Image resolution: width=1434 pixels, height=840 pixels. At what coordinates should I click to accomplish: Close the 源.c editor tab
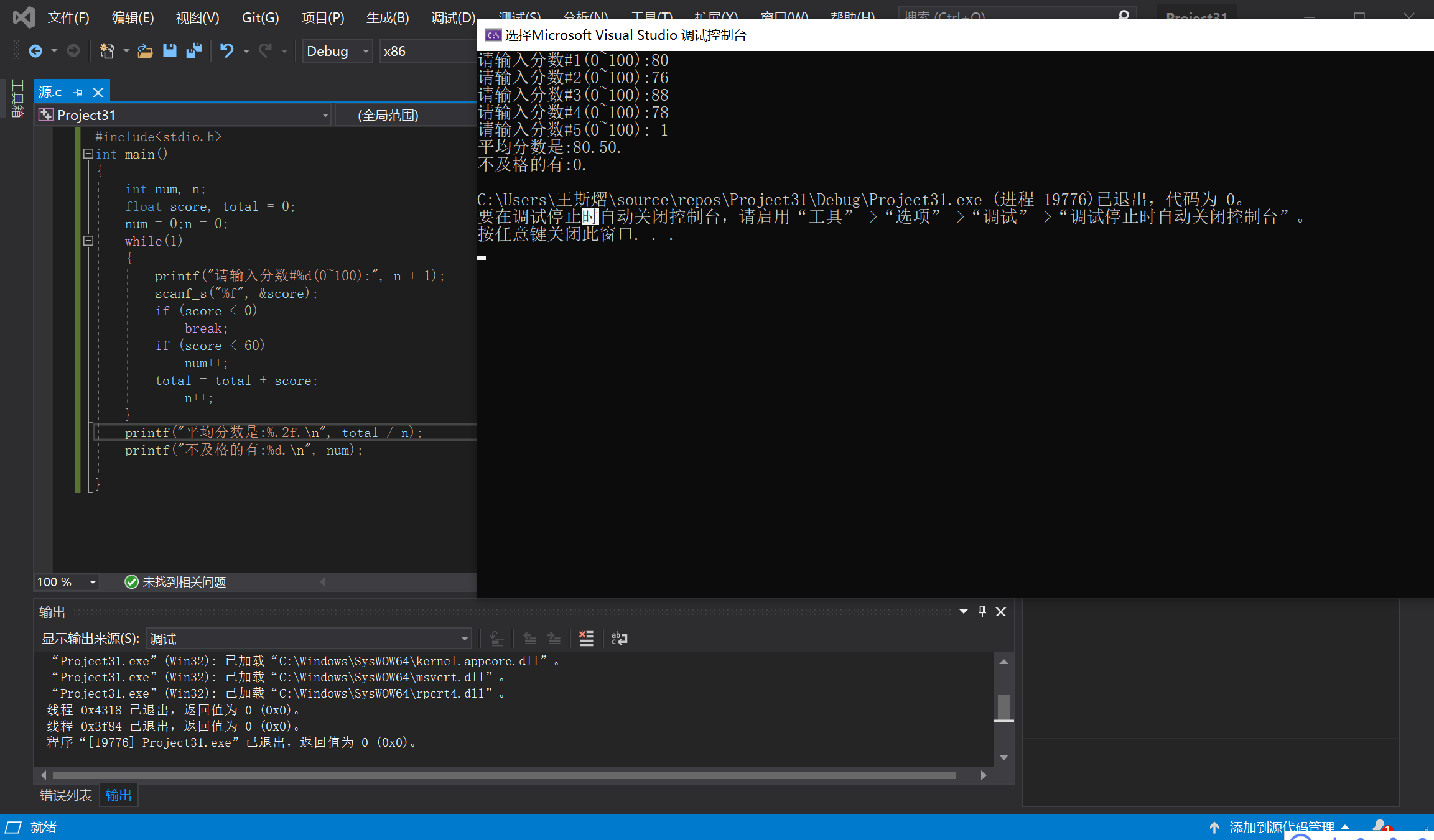[x=98, y=93]
